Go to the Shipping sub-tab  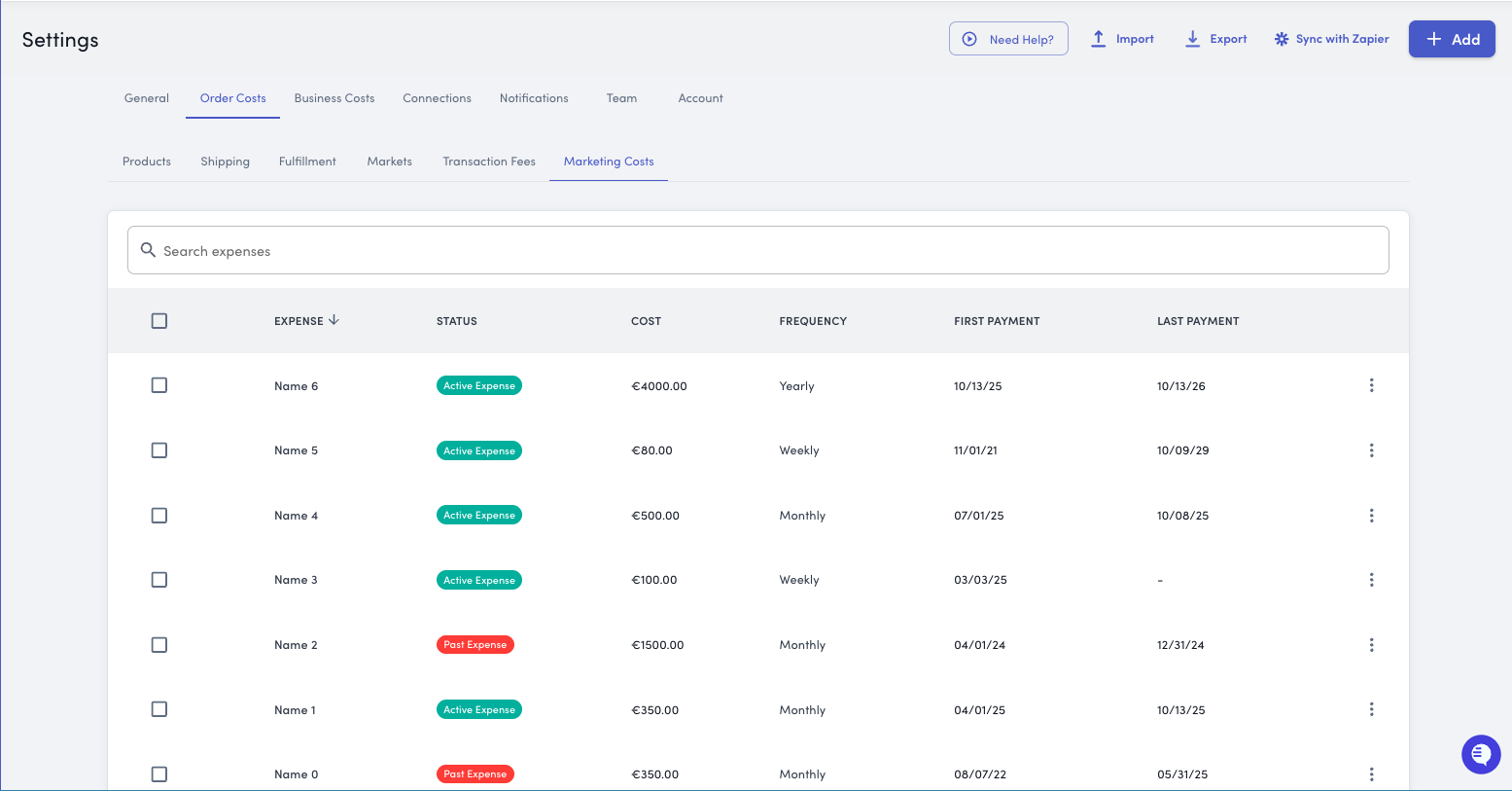(x=225, y=162)
